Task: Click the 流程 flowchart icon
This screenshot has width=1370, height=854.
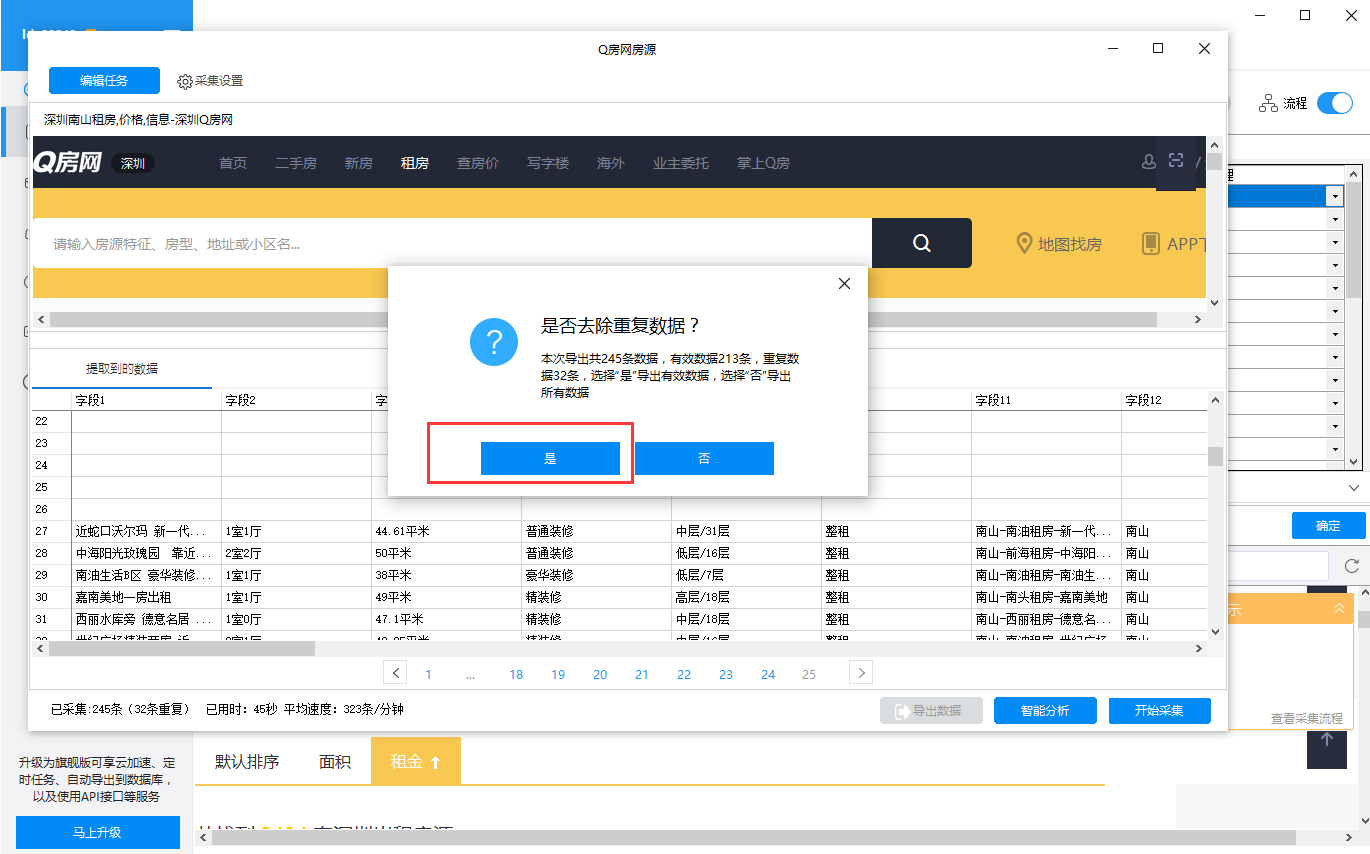Action: (1268, 103)
